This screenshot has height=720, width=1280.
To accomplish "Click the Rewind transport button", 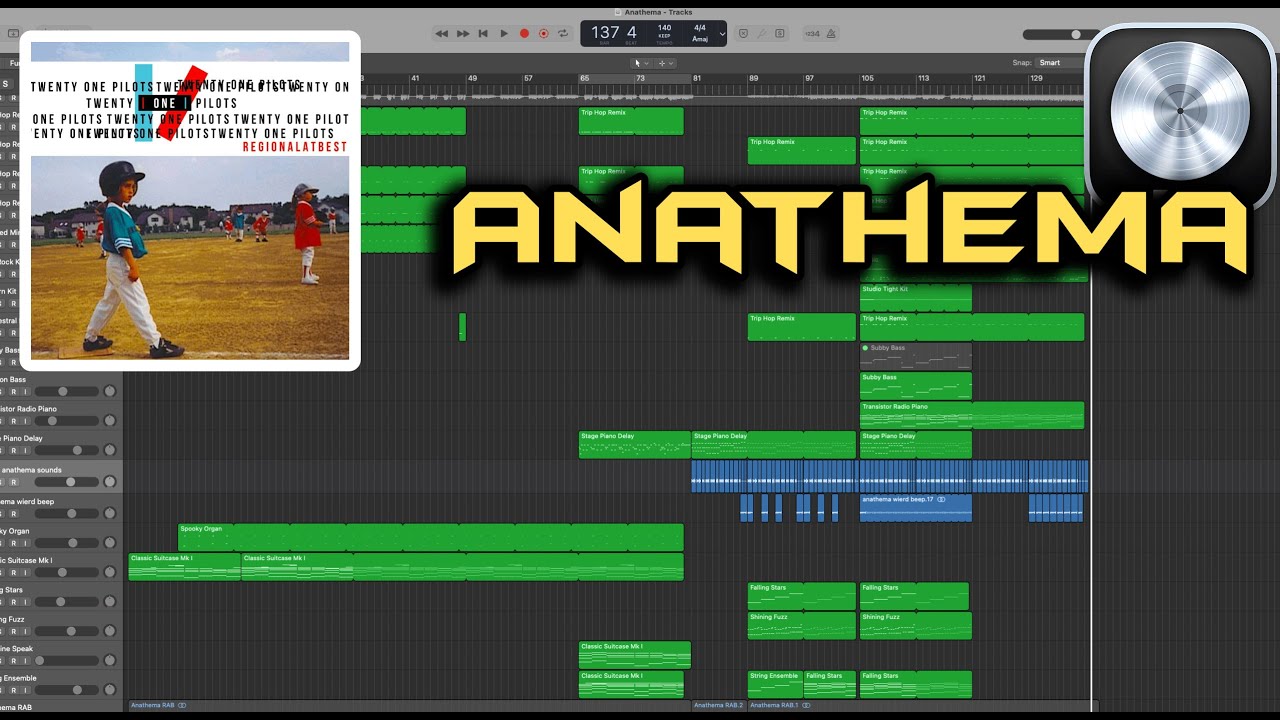I will click(x=442, y=33).
